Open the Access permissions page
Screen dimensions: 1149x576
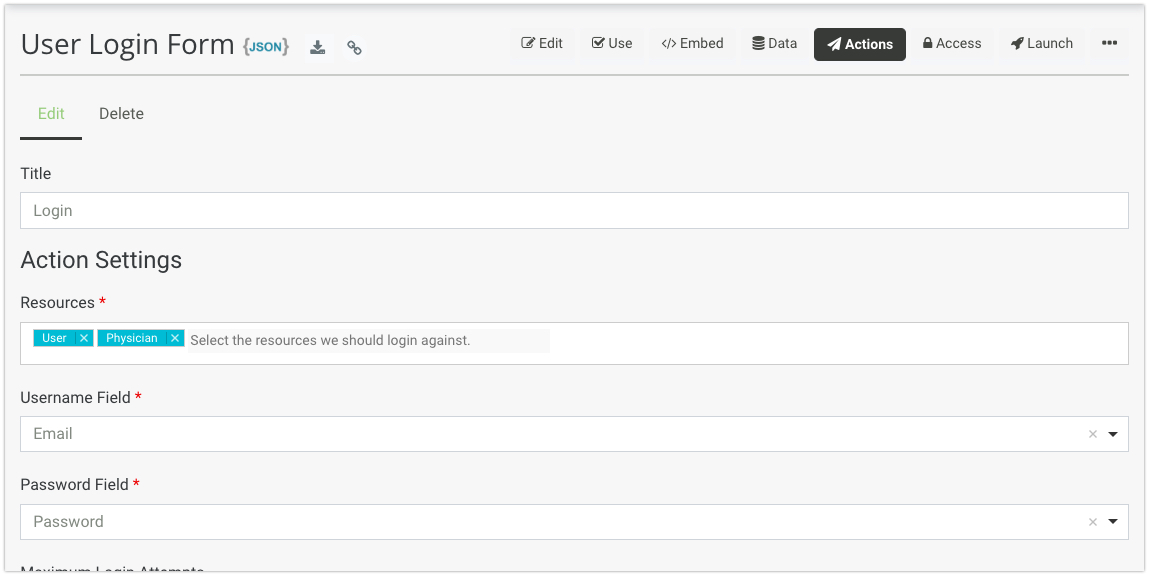pyautogui.click(x=951, y=44)
